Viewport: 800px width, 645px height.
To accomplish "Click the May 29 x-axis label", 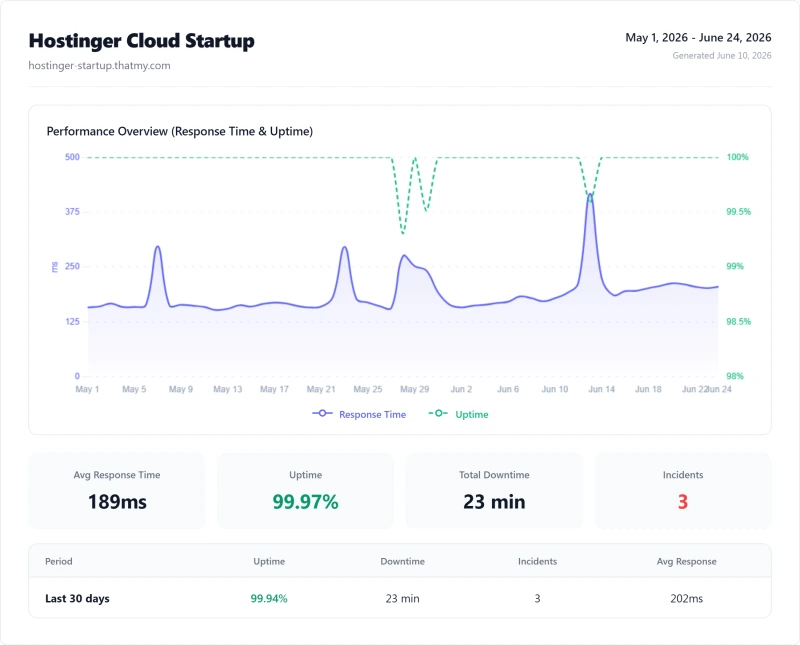I will tap(414, 389).
